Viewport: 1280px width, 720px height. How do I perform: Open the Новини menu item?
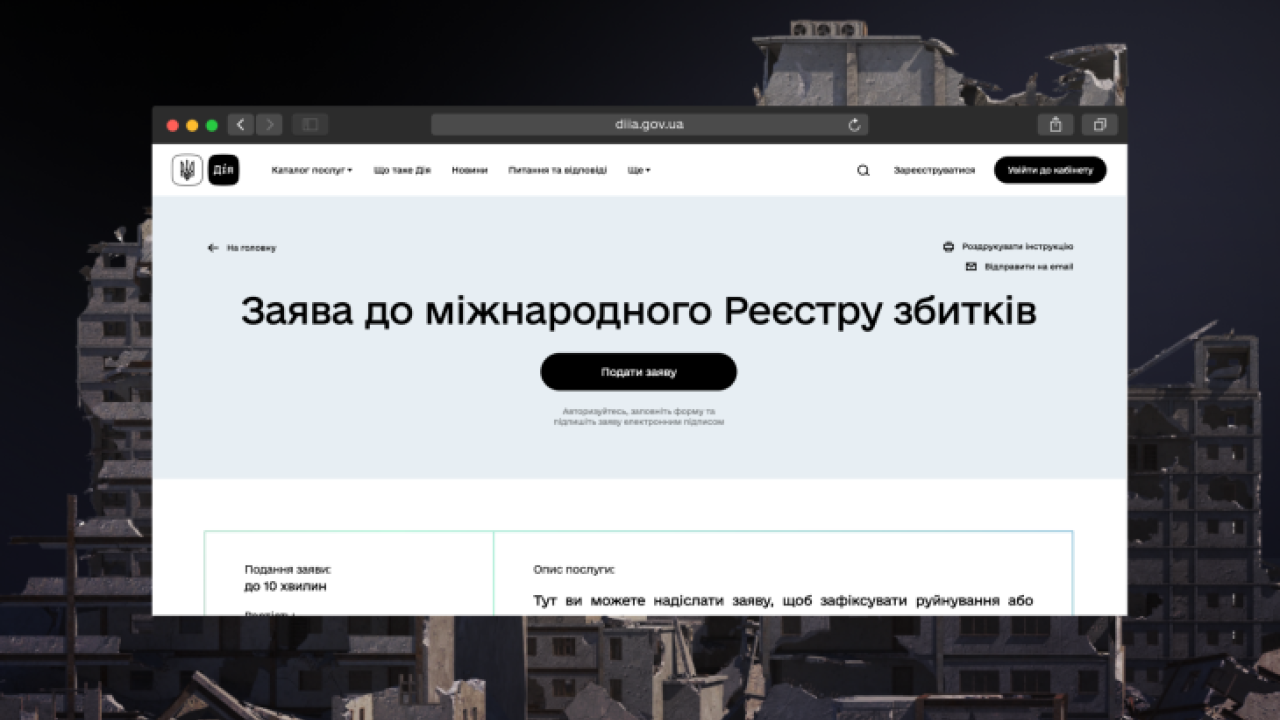[470, 170]
